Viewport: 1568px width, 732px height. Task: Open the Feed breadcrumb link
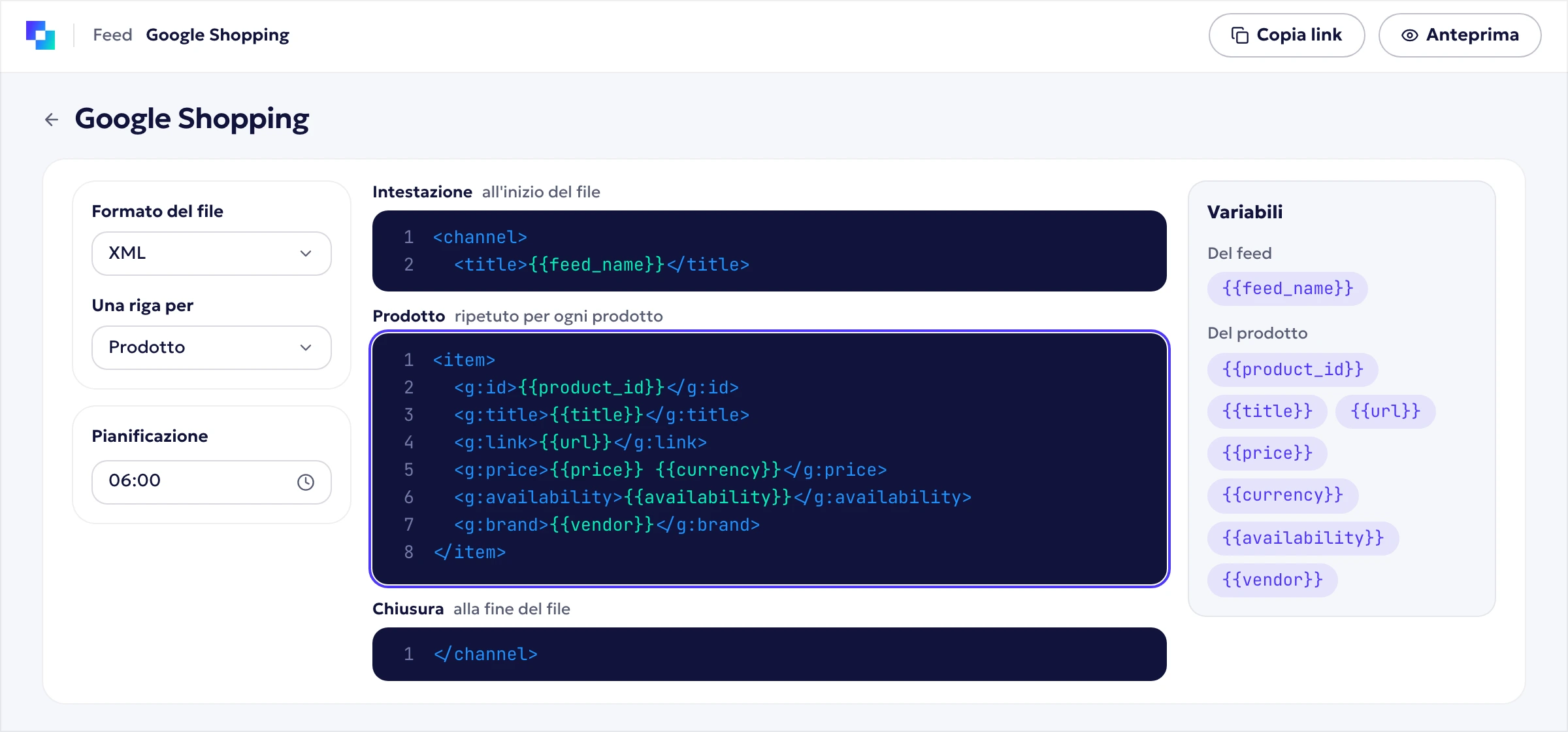coord(112,35)
